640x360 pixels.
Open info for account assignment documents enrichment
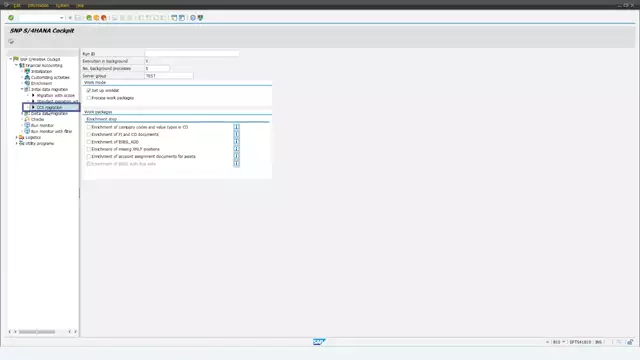click(236, 156)
